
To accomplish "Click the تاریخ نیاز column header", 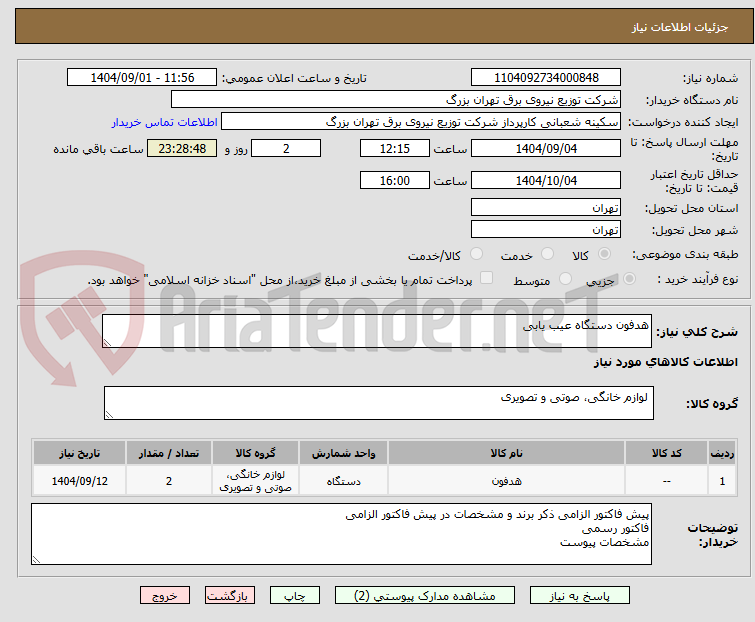I will click(x=79, y=453).
